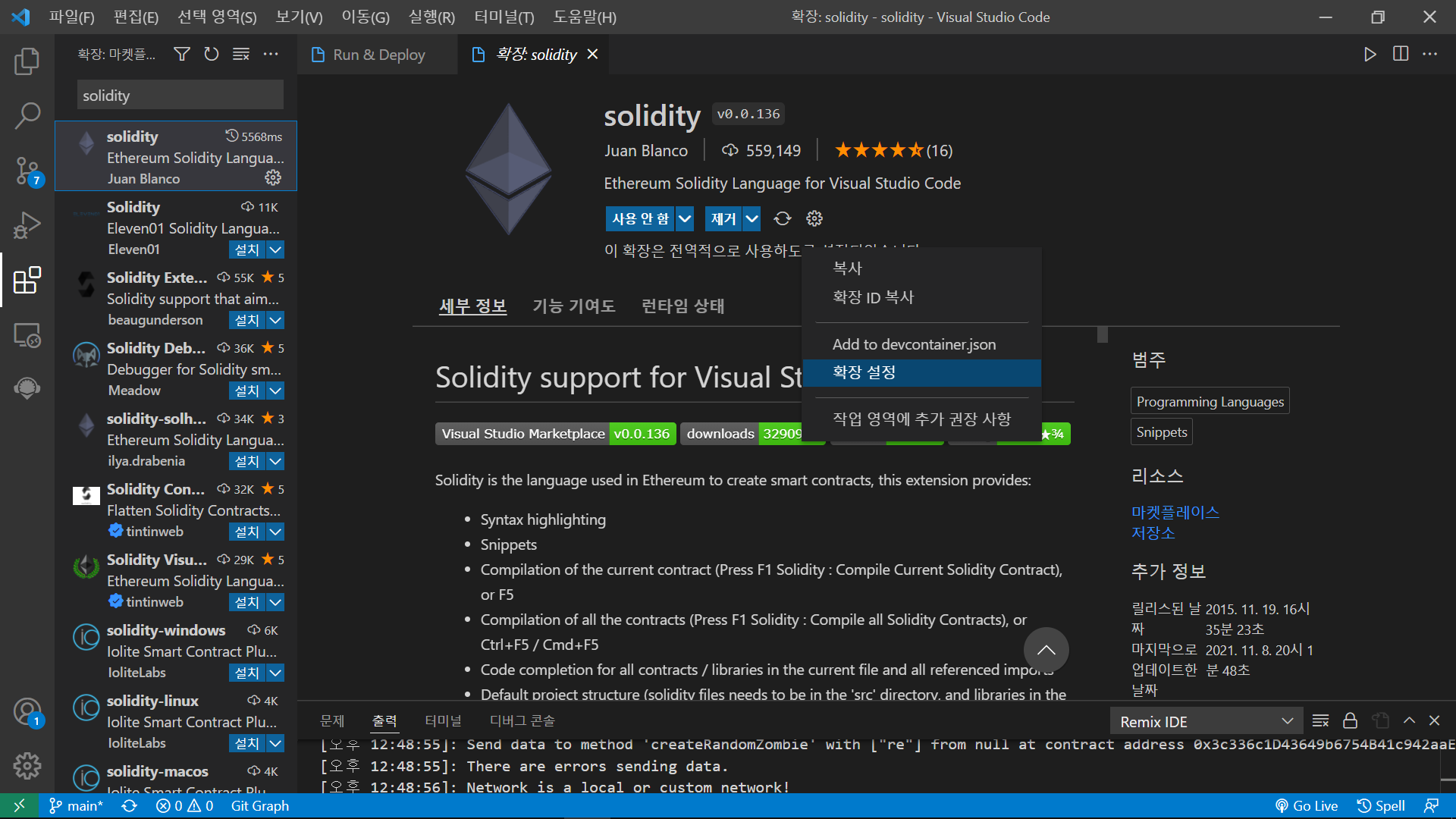
Task: Open the Run and Debug view
Action: [x=27, y=225]
